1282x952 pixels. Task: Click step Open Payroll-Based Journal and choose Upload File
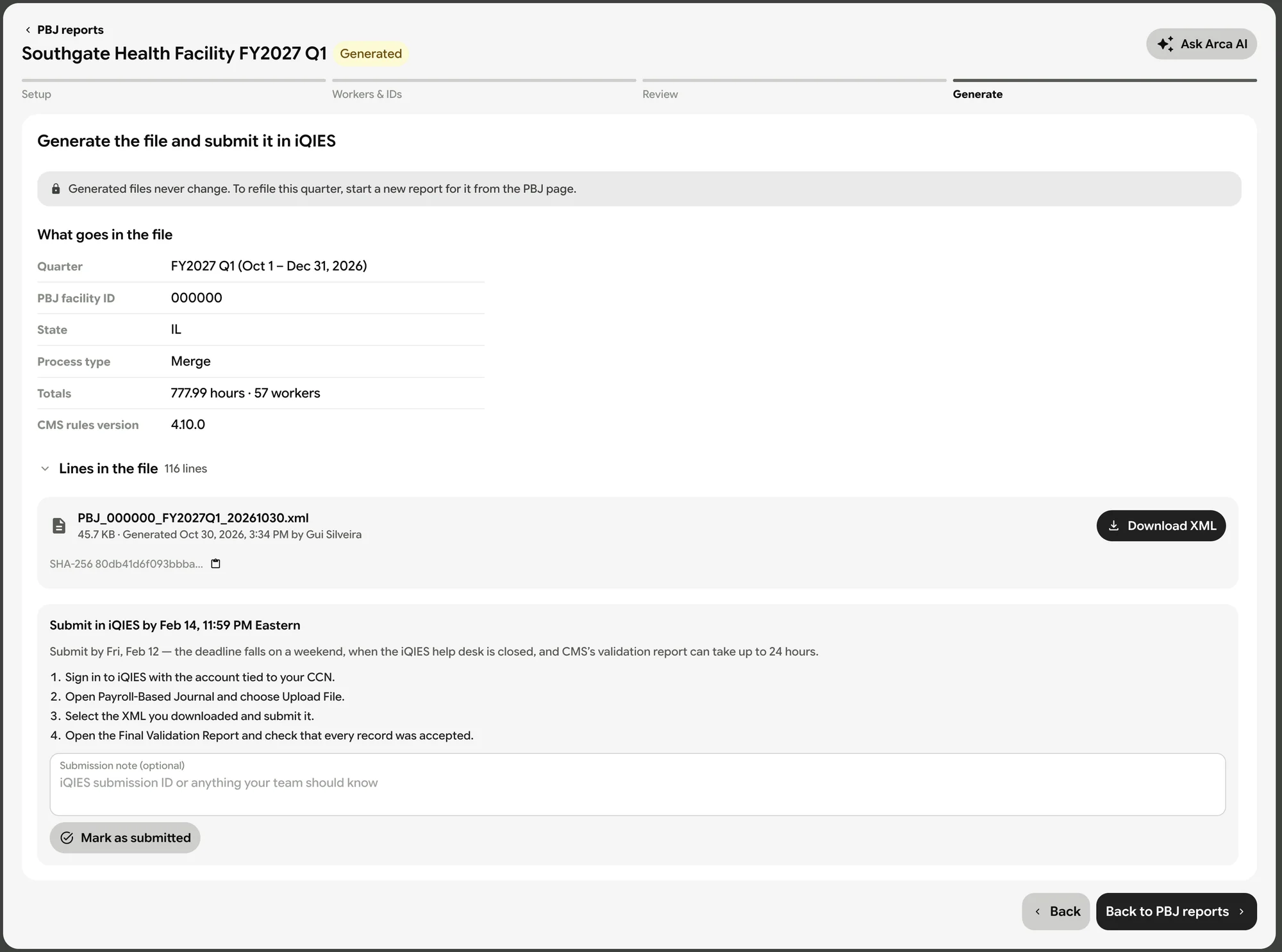[x=204, y=697]
